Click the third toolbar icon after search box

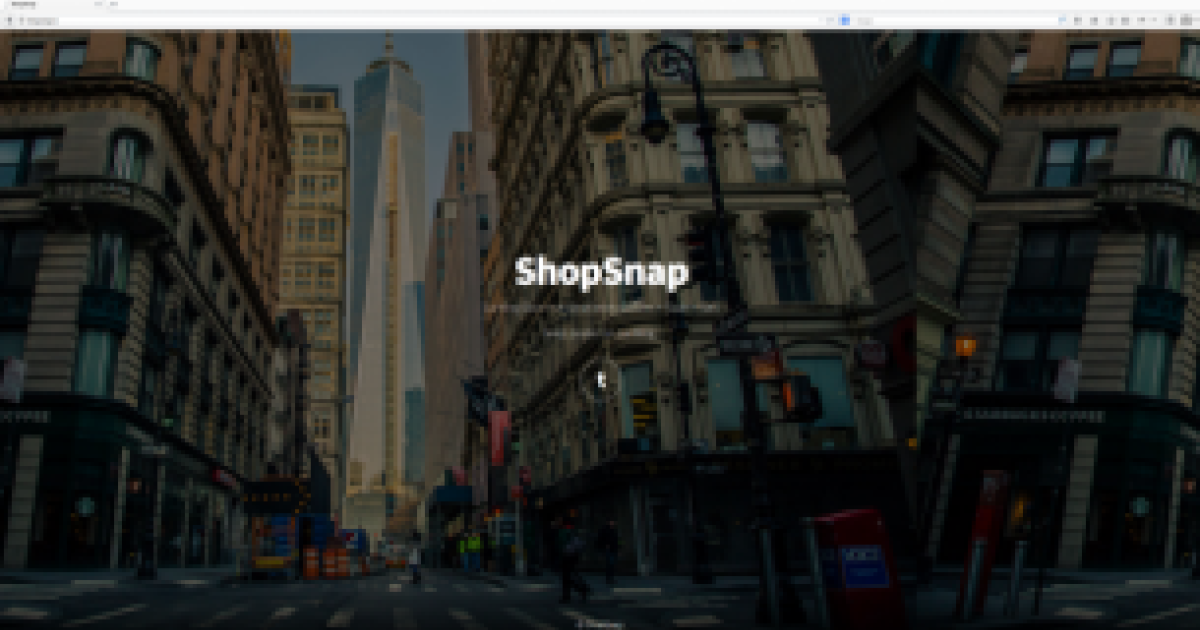[x=1111, y=20]
